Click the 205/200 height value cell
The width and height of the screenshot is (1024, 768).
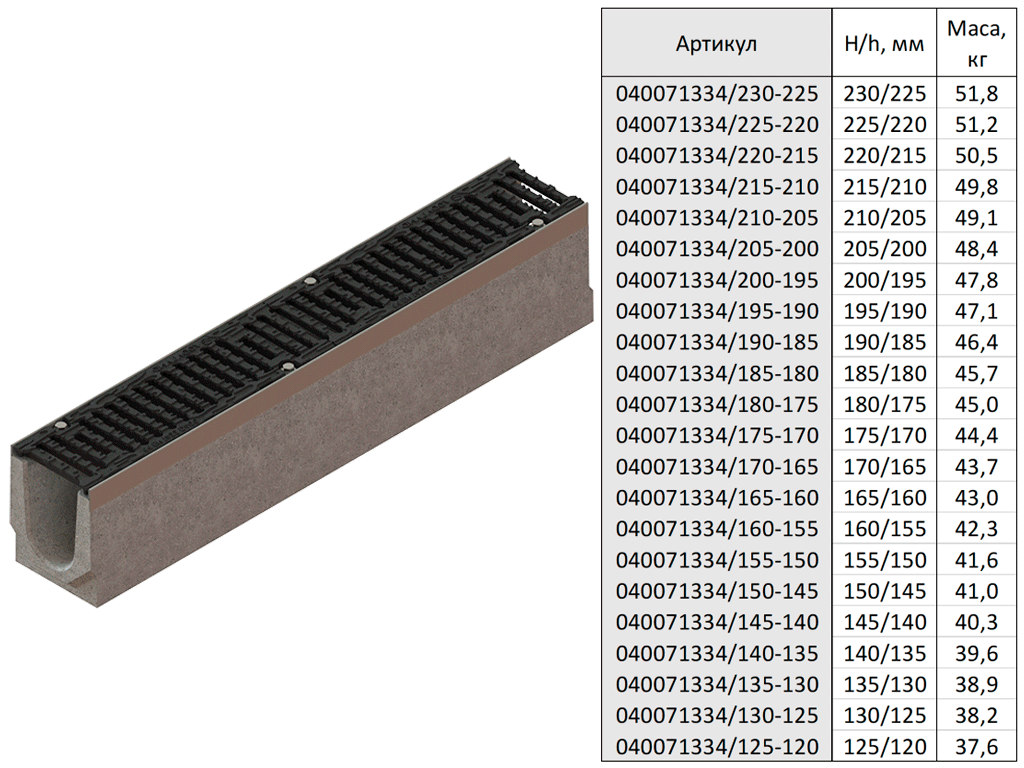(884, 249)
